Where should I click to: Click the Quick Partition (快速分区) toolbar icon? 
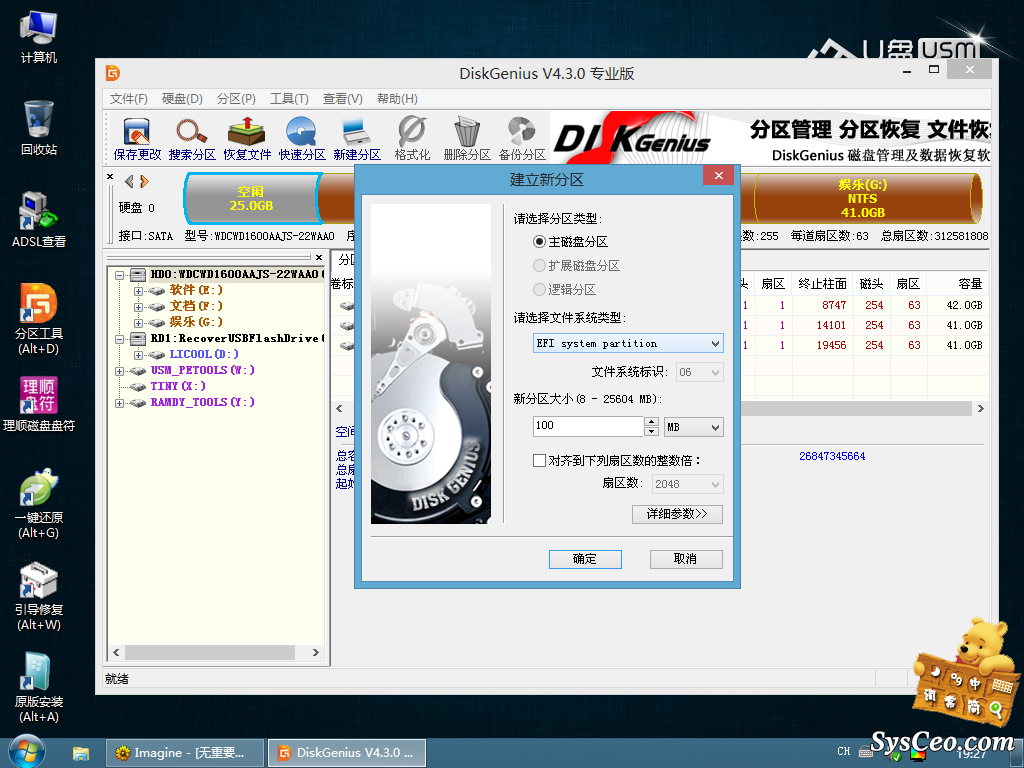302,138
